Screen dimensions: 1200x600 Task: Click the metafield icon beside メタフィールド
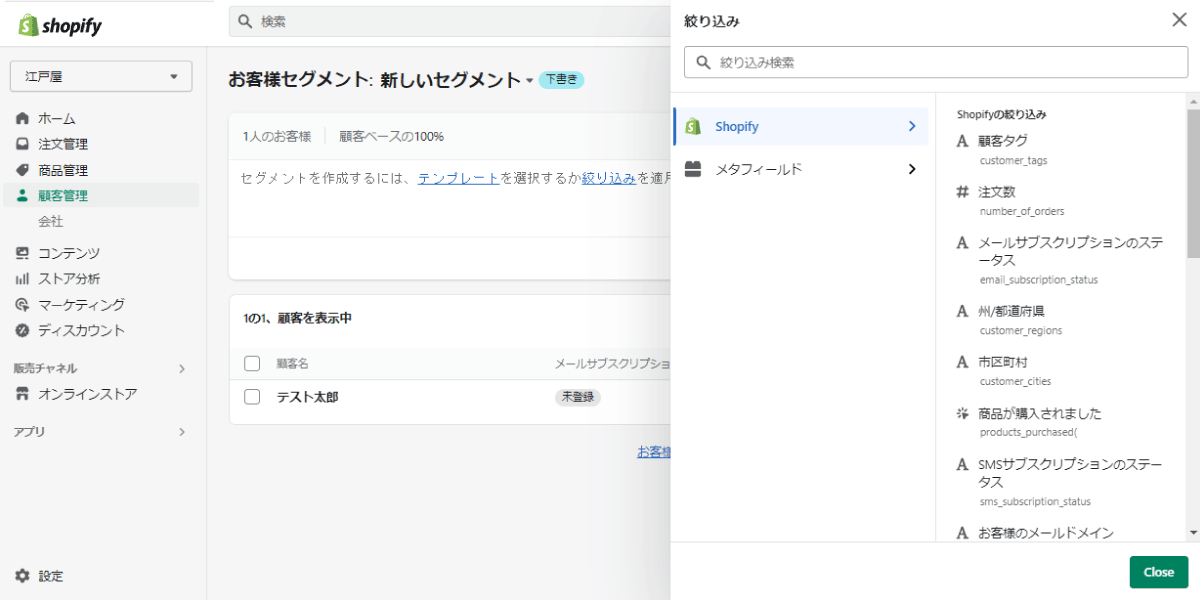click(x=693, y=169)
